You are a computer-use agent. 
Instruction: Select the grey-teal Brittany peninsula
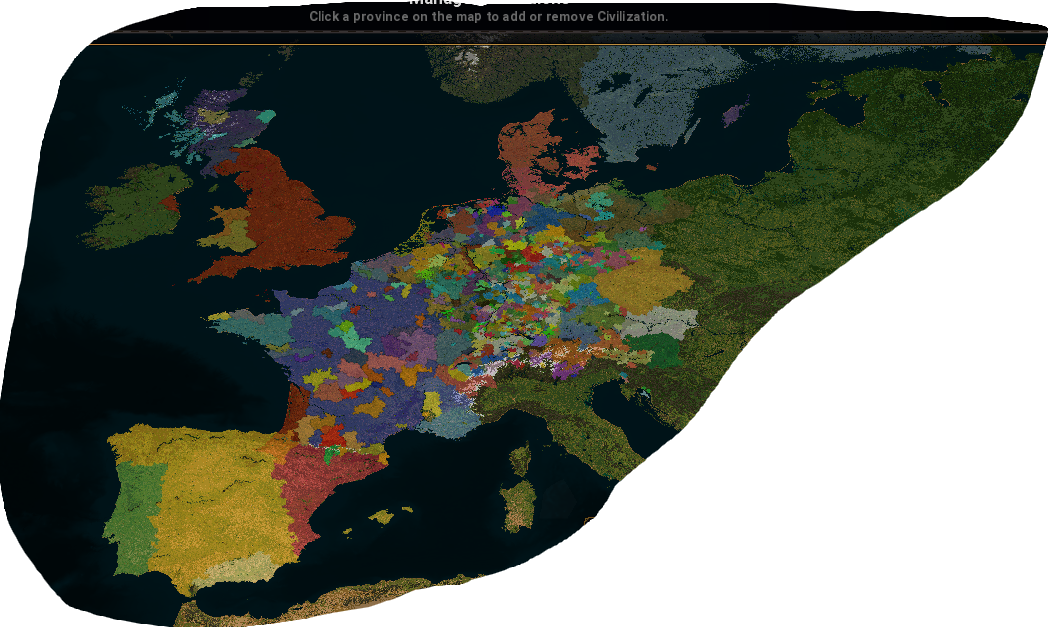(257, 326)
